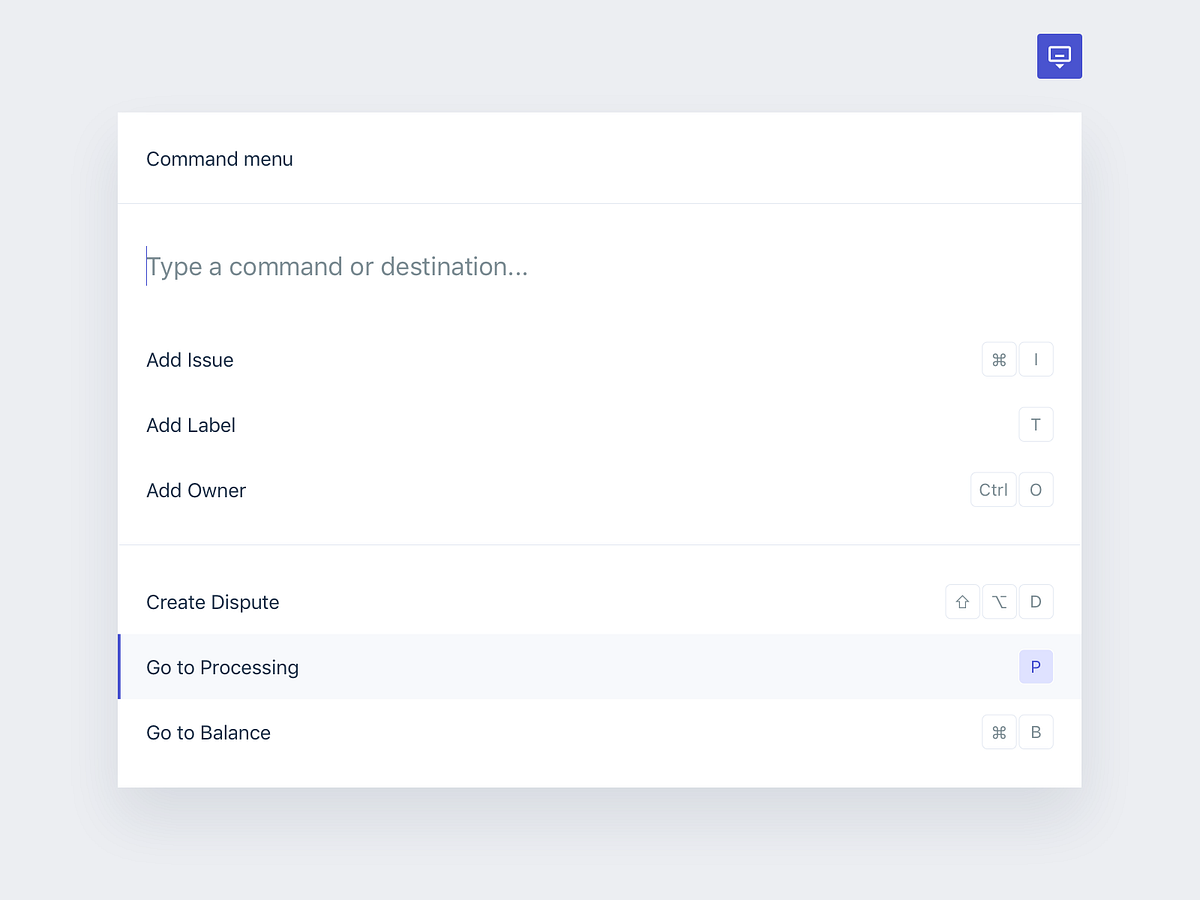Click the Option key badge for Create Dispute
1200x900 pixels.
pos(999,602)
